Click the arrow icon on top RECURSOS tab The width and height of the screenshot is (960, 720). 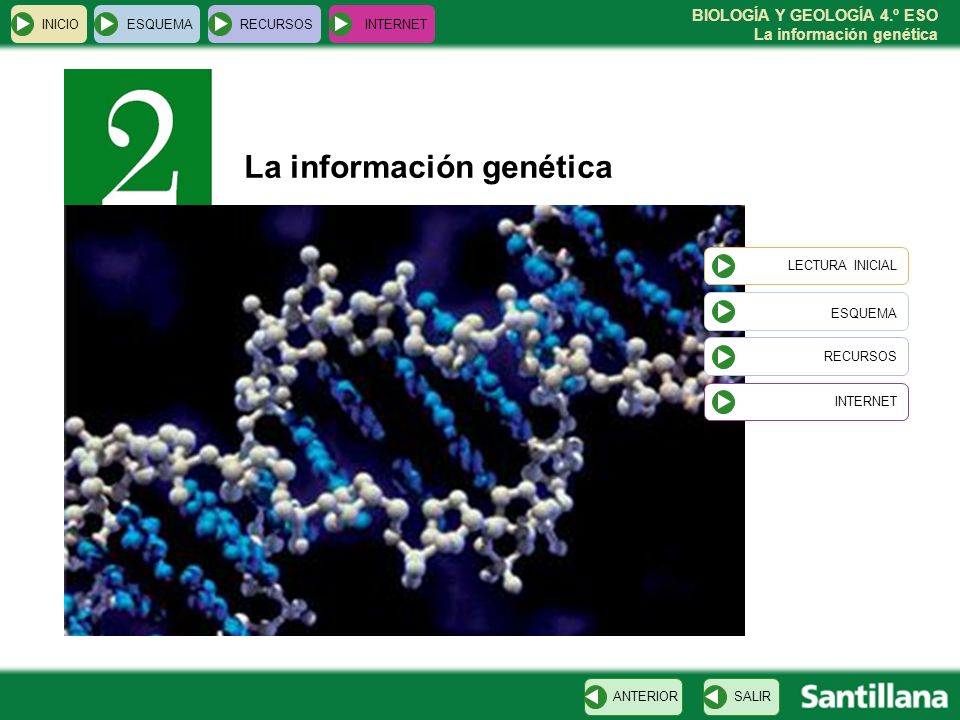[x=220, y=24]
